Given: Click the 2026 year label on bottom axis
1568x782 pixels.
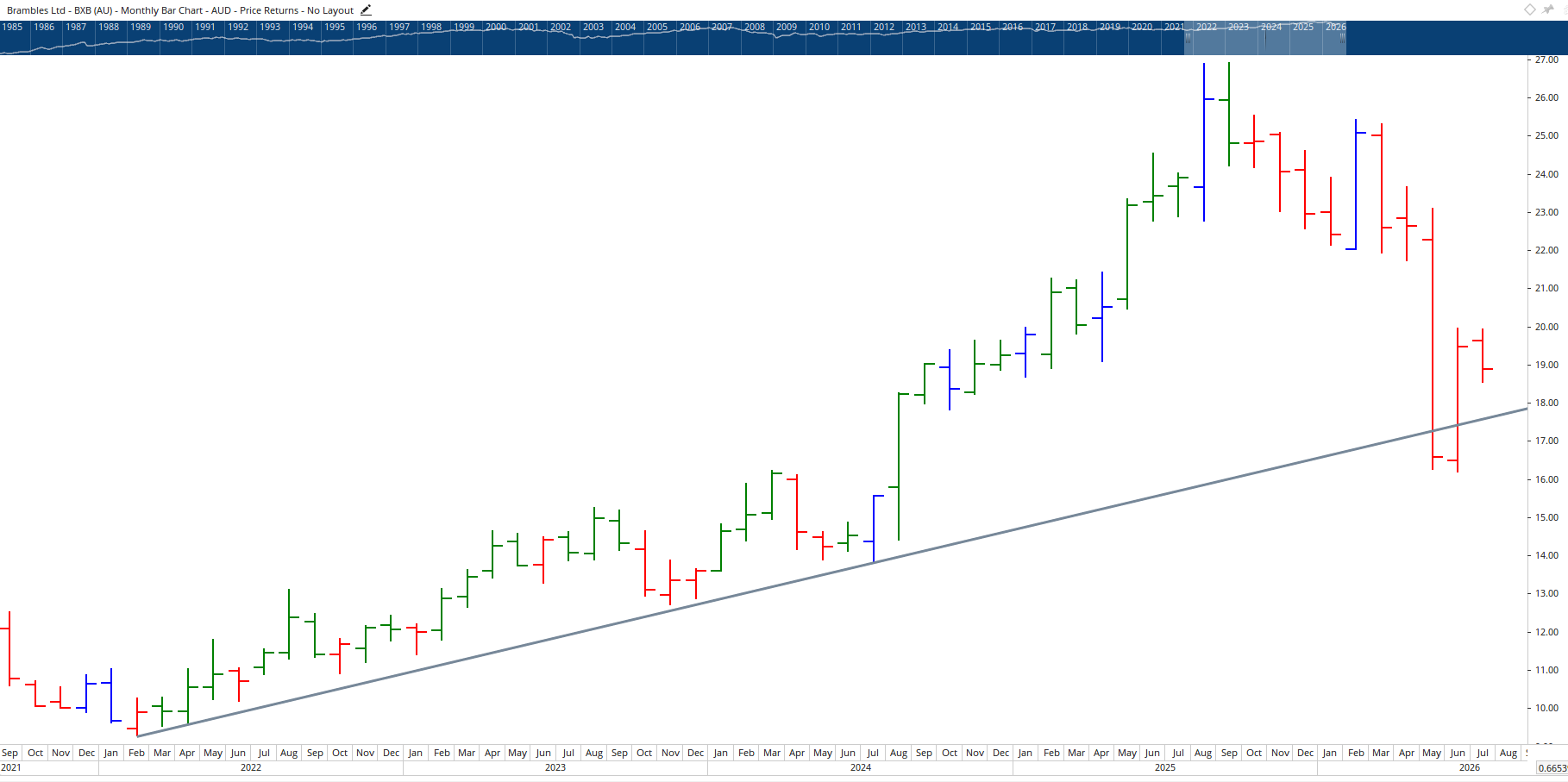Looking at the screenshot, I should point(1470,767).
